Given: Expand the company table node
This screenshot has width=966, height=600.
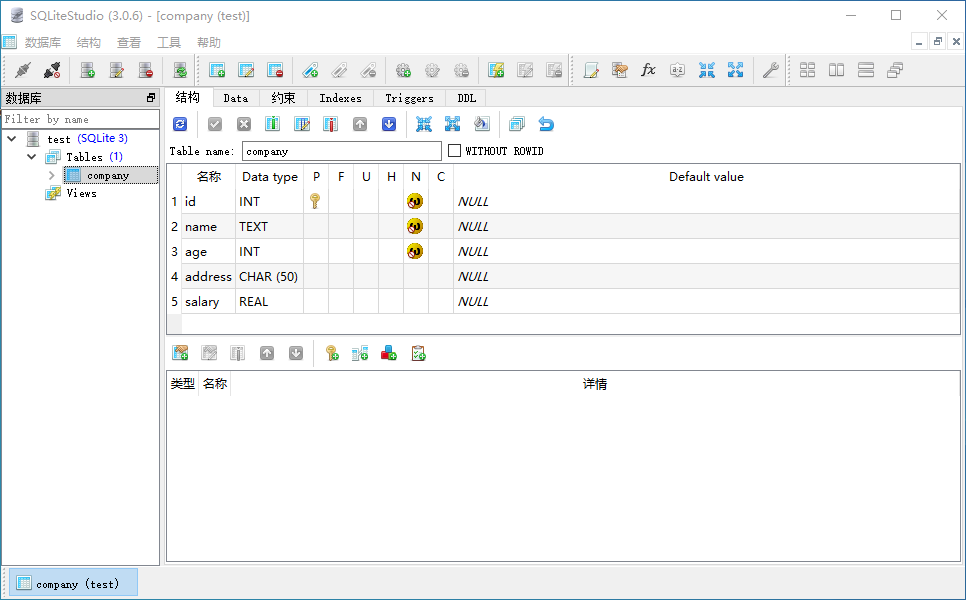Looking at the screenshot, I should click(52, 176).
